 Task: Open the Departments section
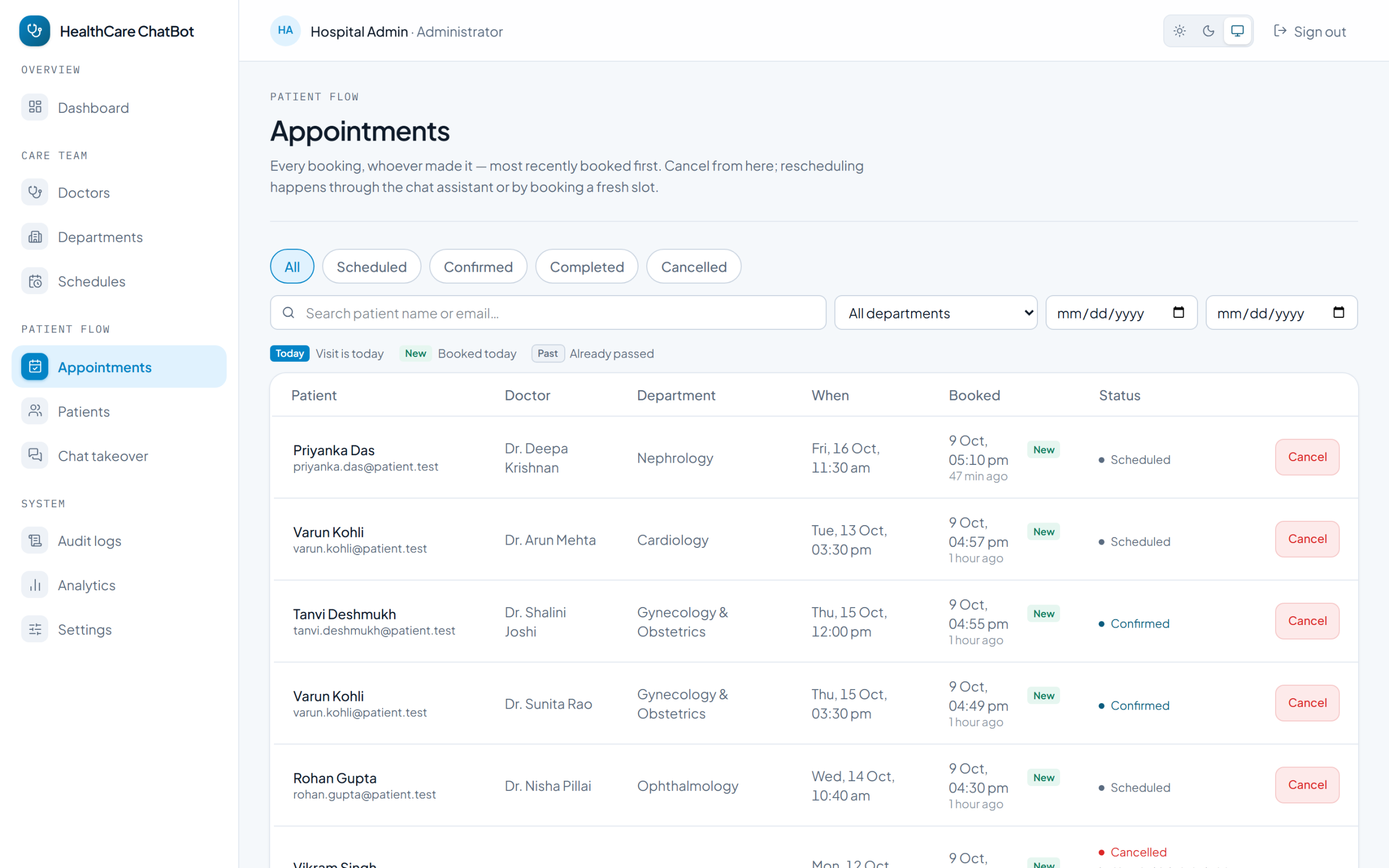click(119, 237)
